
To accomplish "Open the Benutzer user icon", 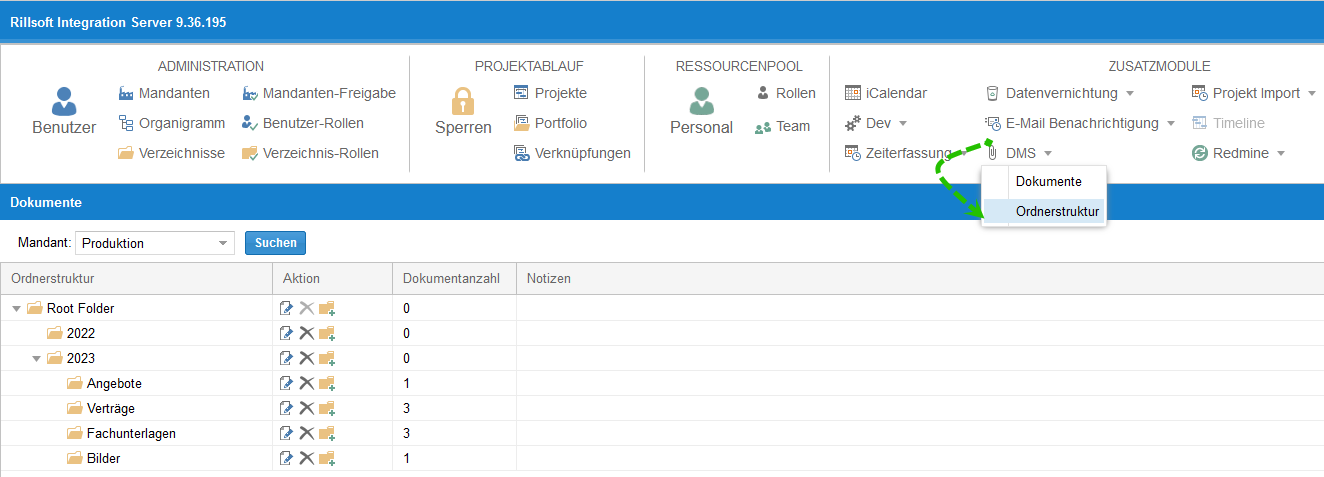I will 64,101.
